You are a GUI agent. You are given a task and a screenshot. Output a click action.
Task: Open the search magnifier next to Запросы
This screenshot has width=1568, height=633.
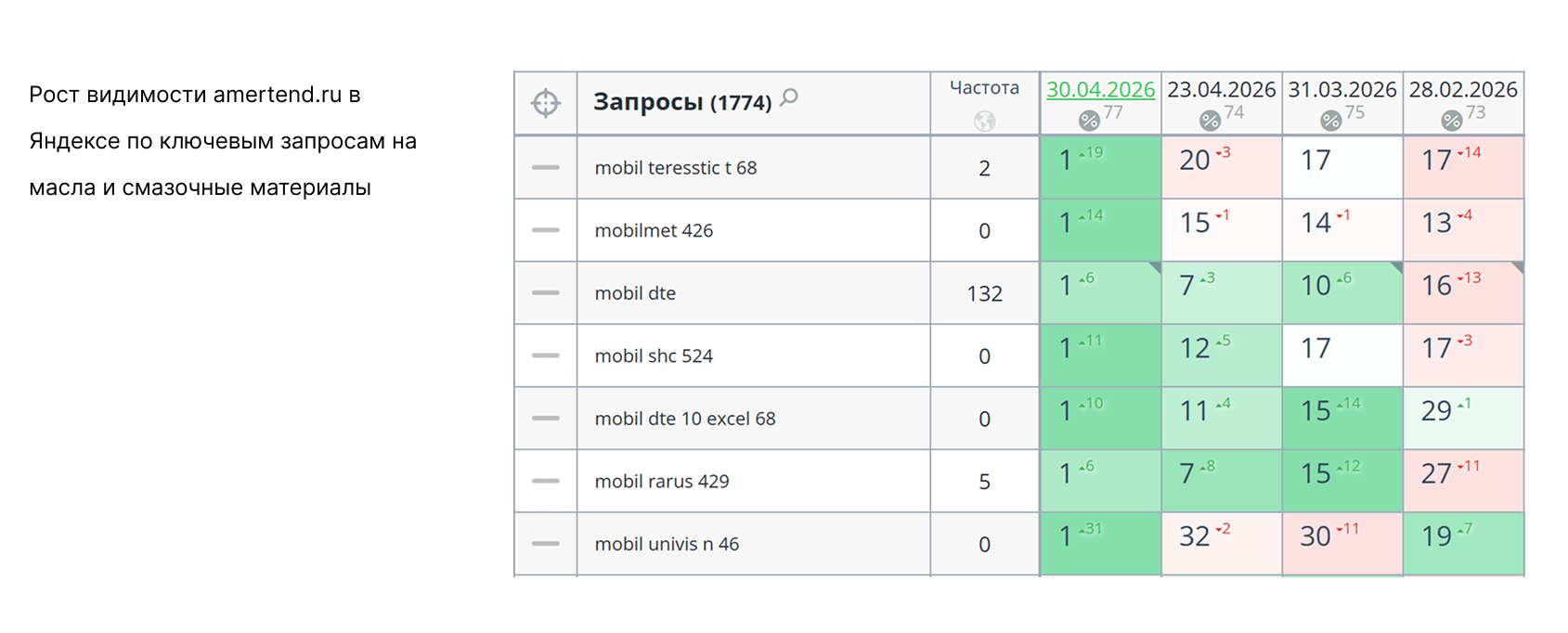coord(789,97)
